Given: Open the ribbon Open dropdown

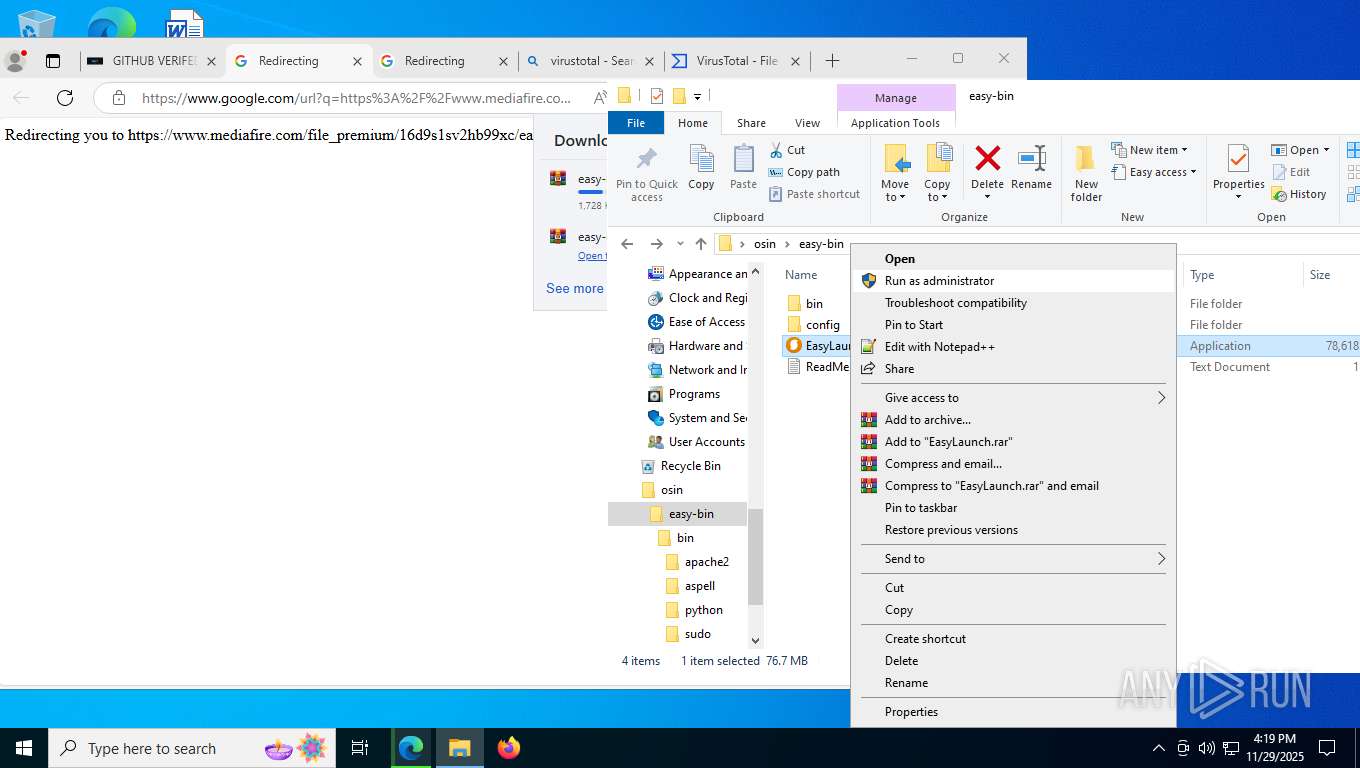Looking at the screenshot, I should click(x=1300, y=150).
